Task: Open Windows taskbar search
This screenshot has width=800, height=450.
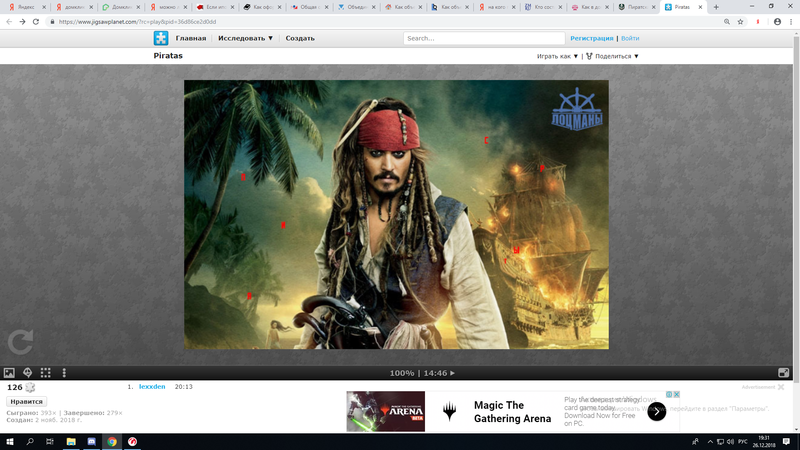Action: [30, 442]
